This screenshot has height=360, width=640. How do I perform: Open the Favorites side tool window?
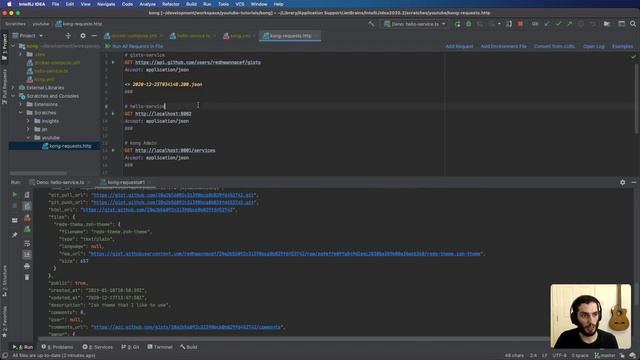coord(4,322)
